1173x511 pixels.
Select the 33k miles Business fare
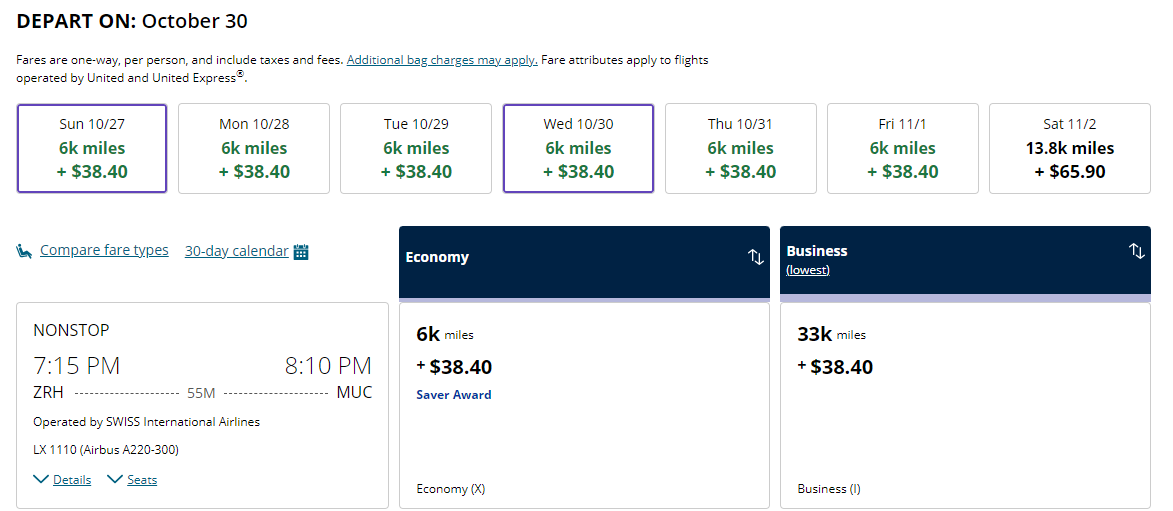point(965,405)
